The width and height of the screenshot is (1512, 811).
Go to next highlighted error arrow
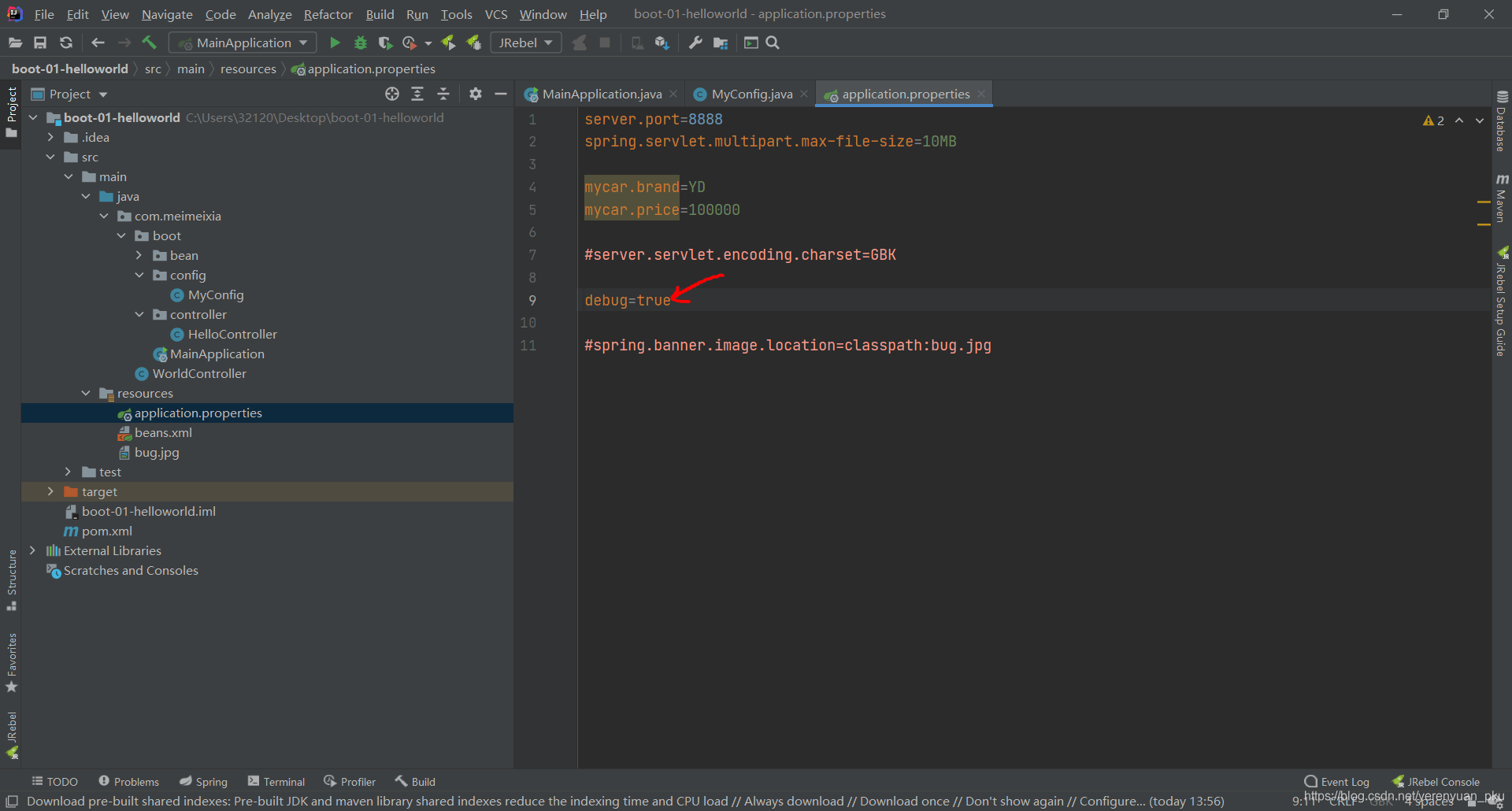pos(1480,120)
